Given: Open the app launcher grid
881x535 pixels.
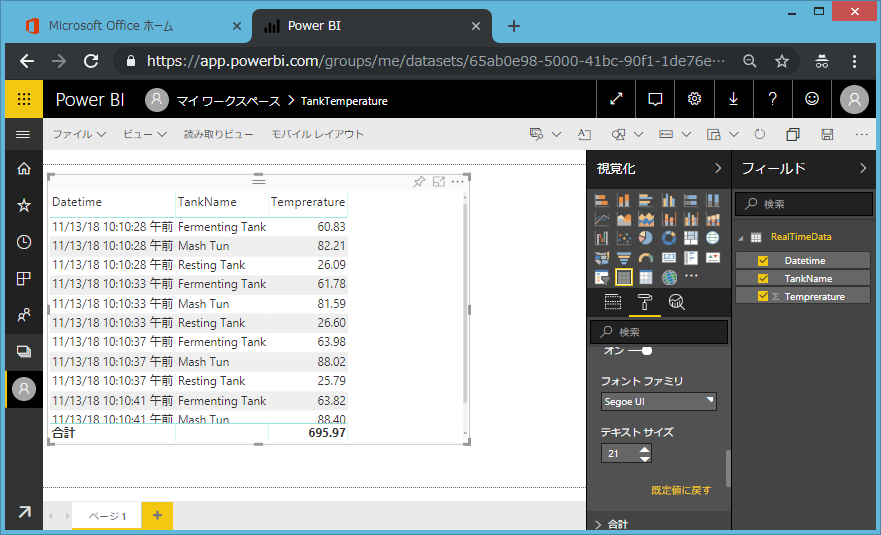Looking at the screenshot, I should point(24,99).
